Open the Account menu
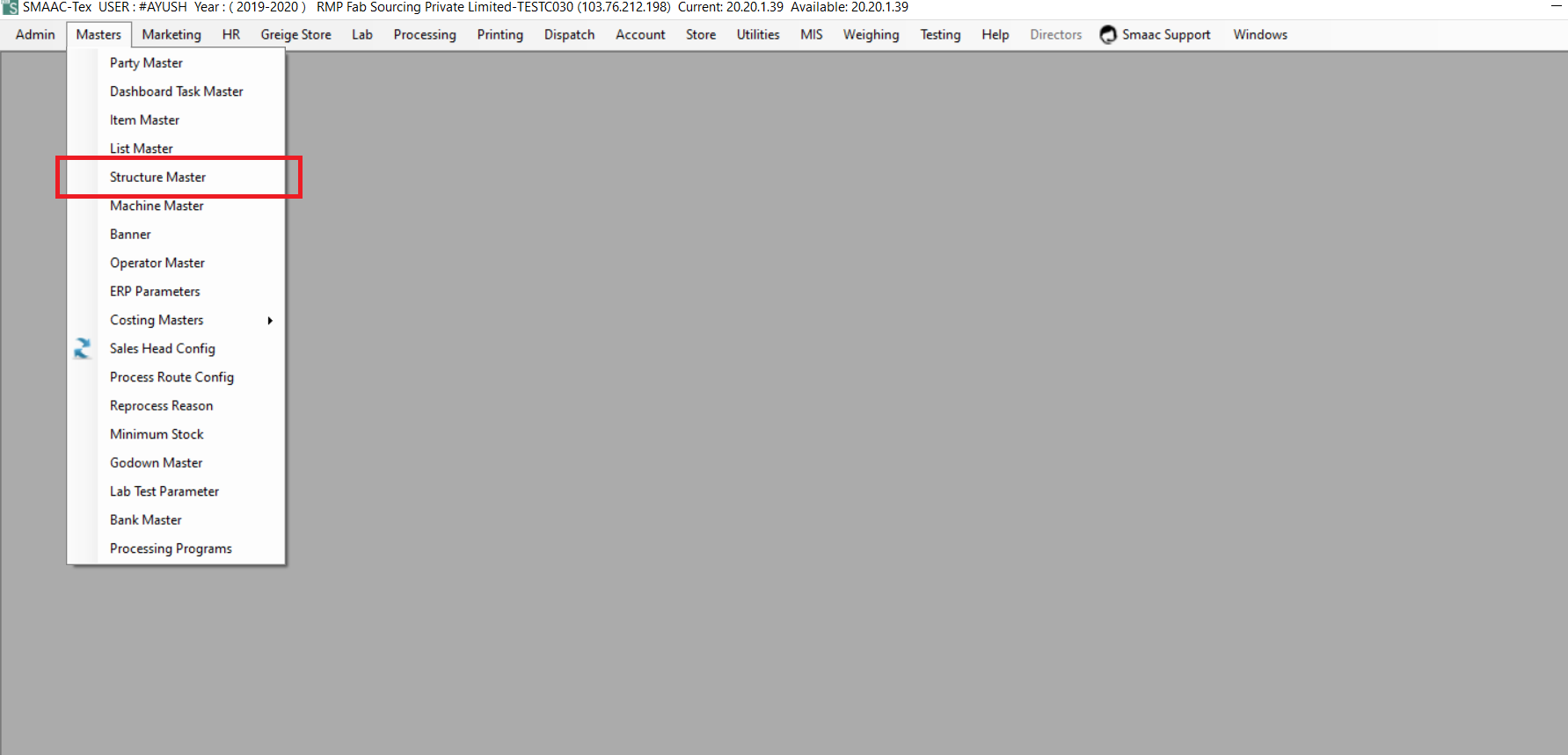Screen dimensions: 1568x755 (x=640, y=35)
